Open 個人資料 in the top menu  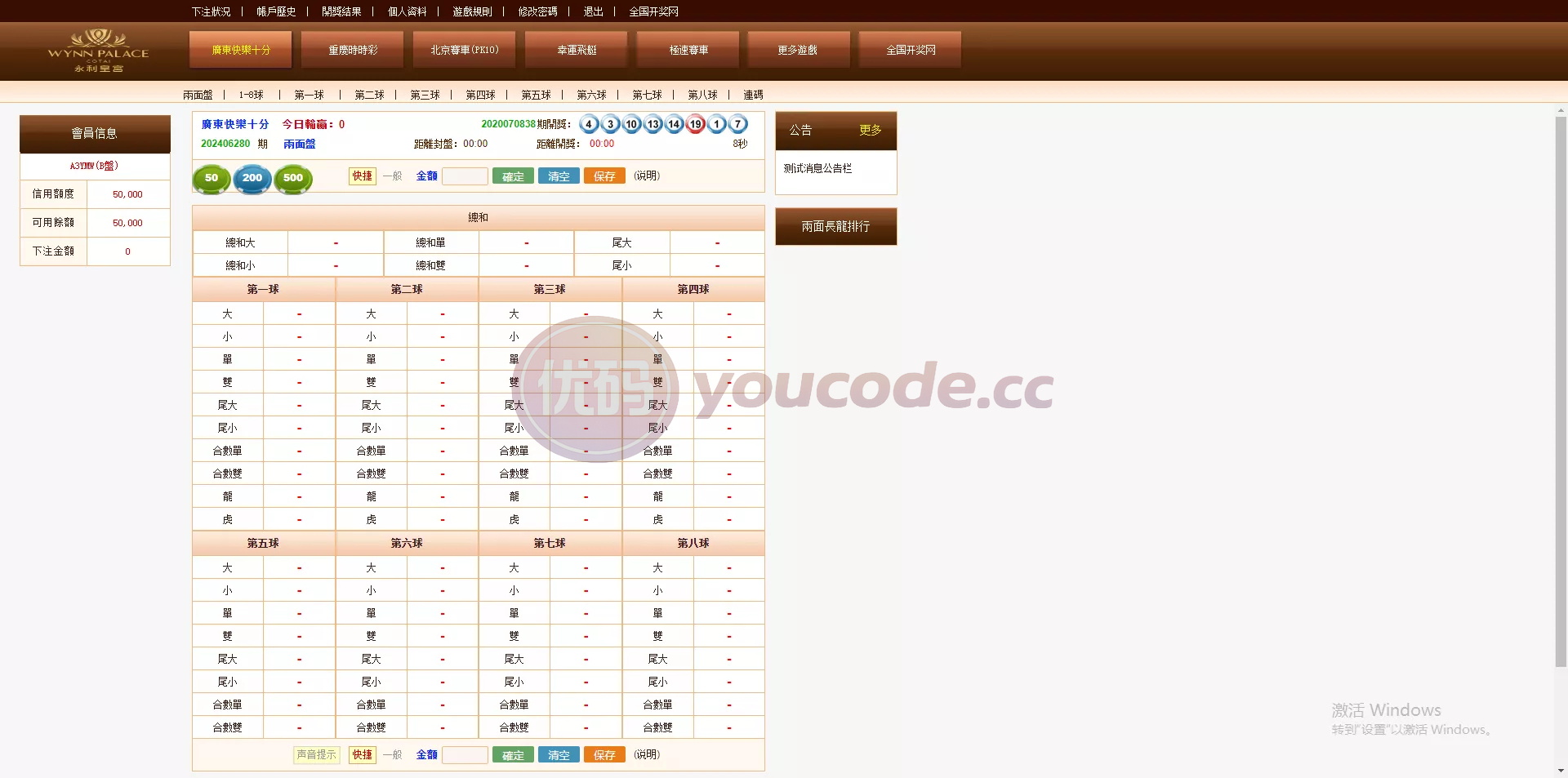[407, 11]
